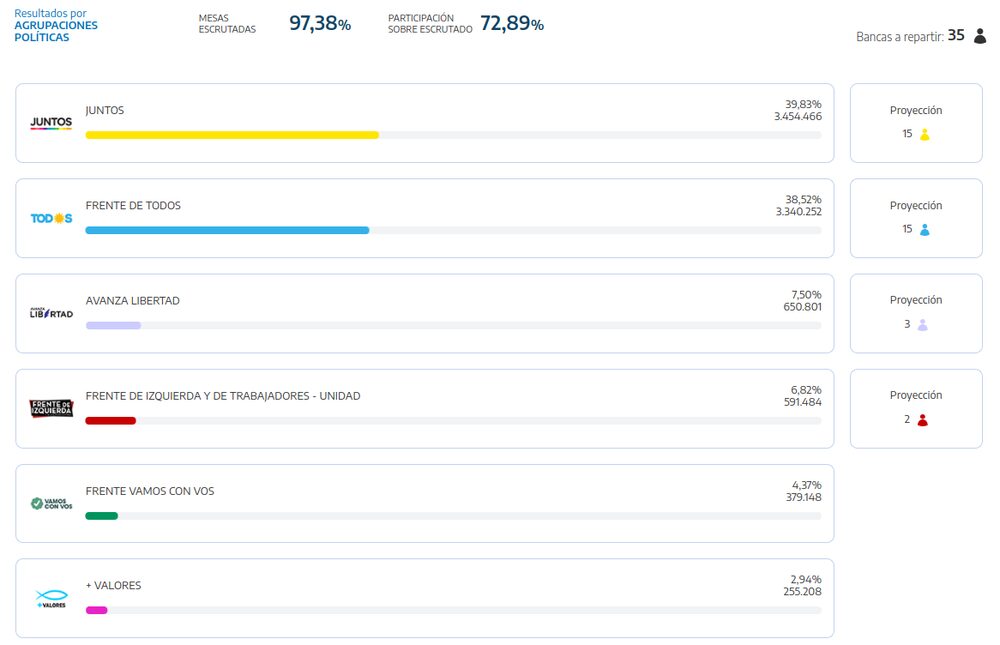
Task: Click the AVANZA LIBERTAD party name
Action: coord(132,300)
